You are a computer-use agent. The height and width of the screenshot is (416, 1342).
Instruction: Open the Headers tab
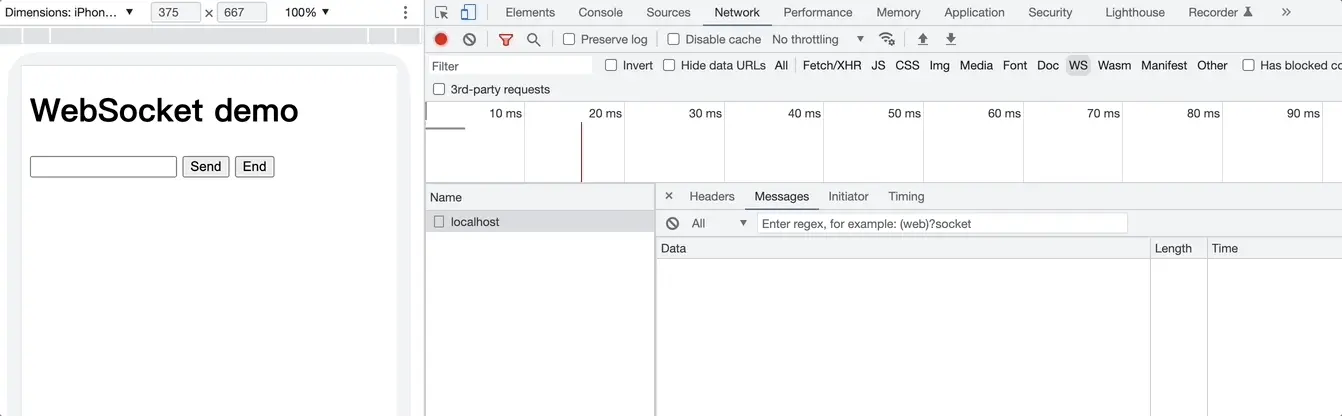click(x=712, y=196)
